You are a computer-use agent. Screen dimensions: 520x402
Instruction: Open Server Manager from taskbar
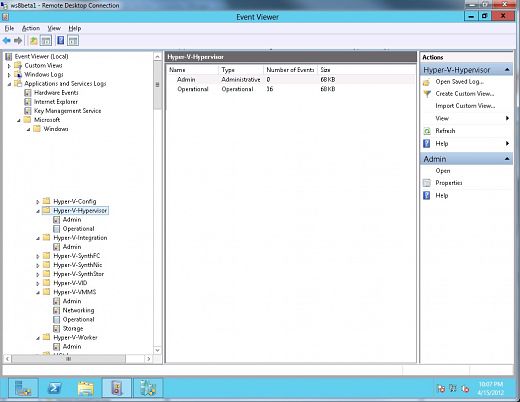23,388
